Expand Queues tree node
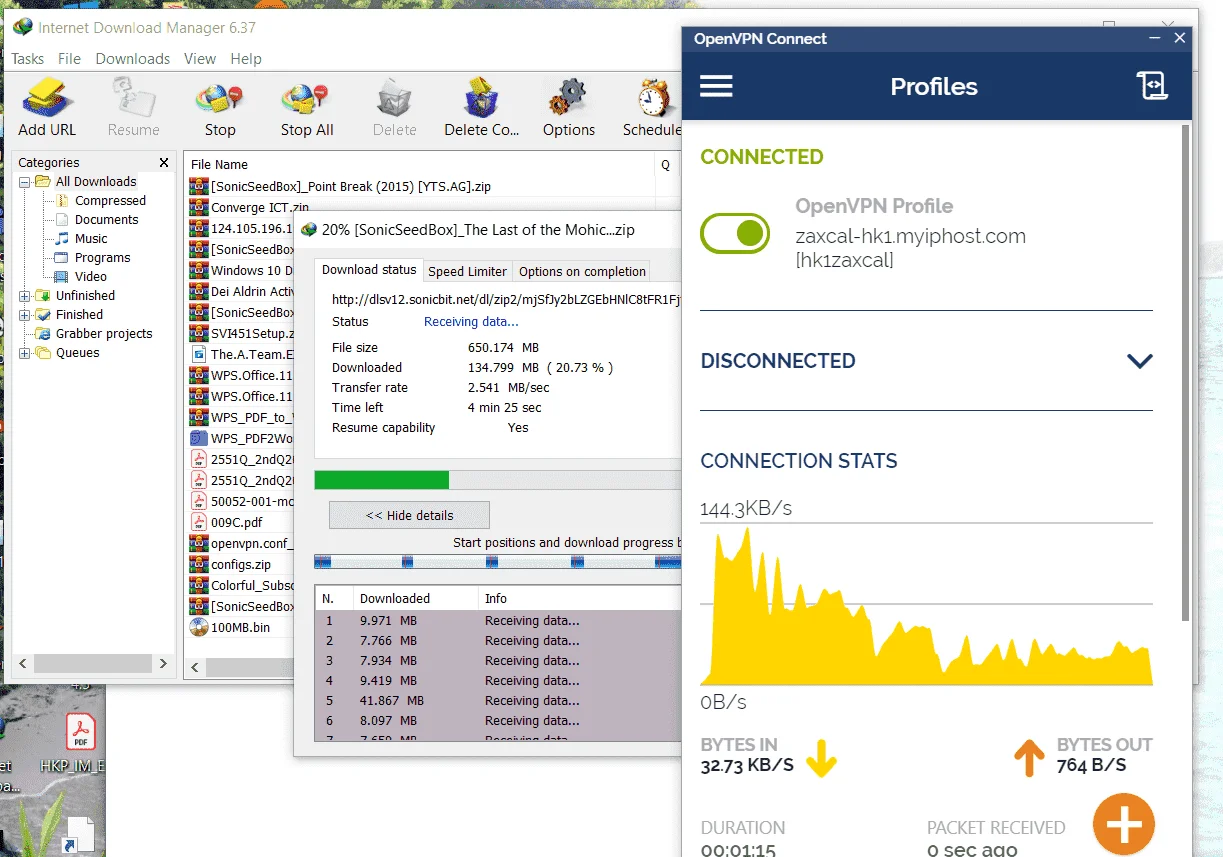This screenshot has width=1223, height=857. pos(24,353)
